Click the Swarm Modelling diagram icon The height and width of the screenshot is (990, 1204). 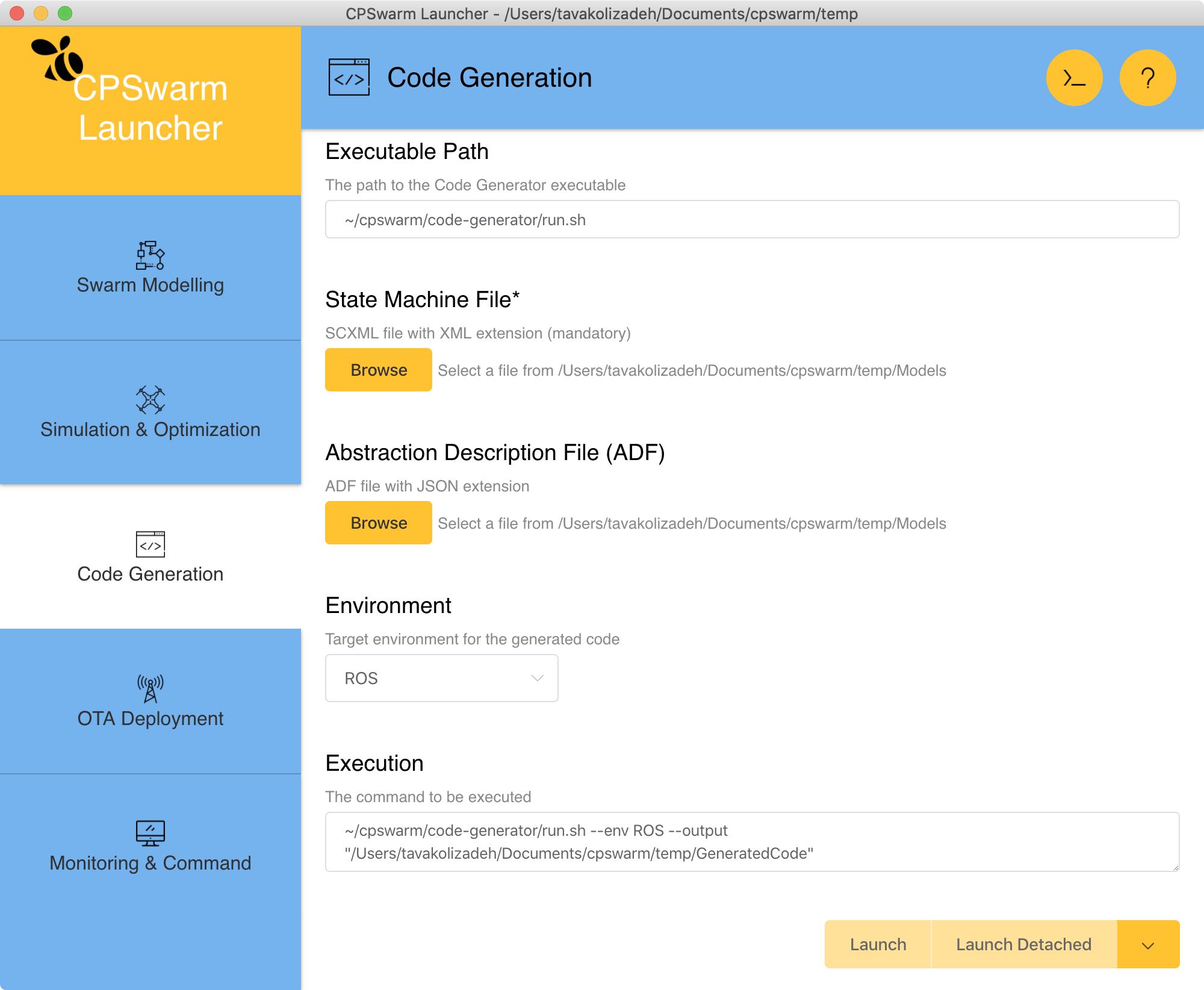[x=150, y=255]
